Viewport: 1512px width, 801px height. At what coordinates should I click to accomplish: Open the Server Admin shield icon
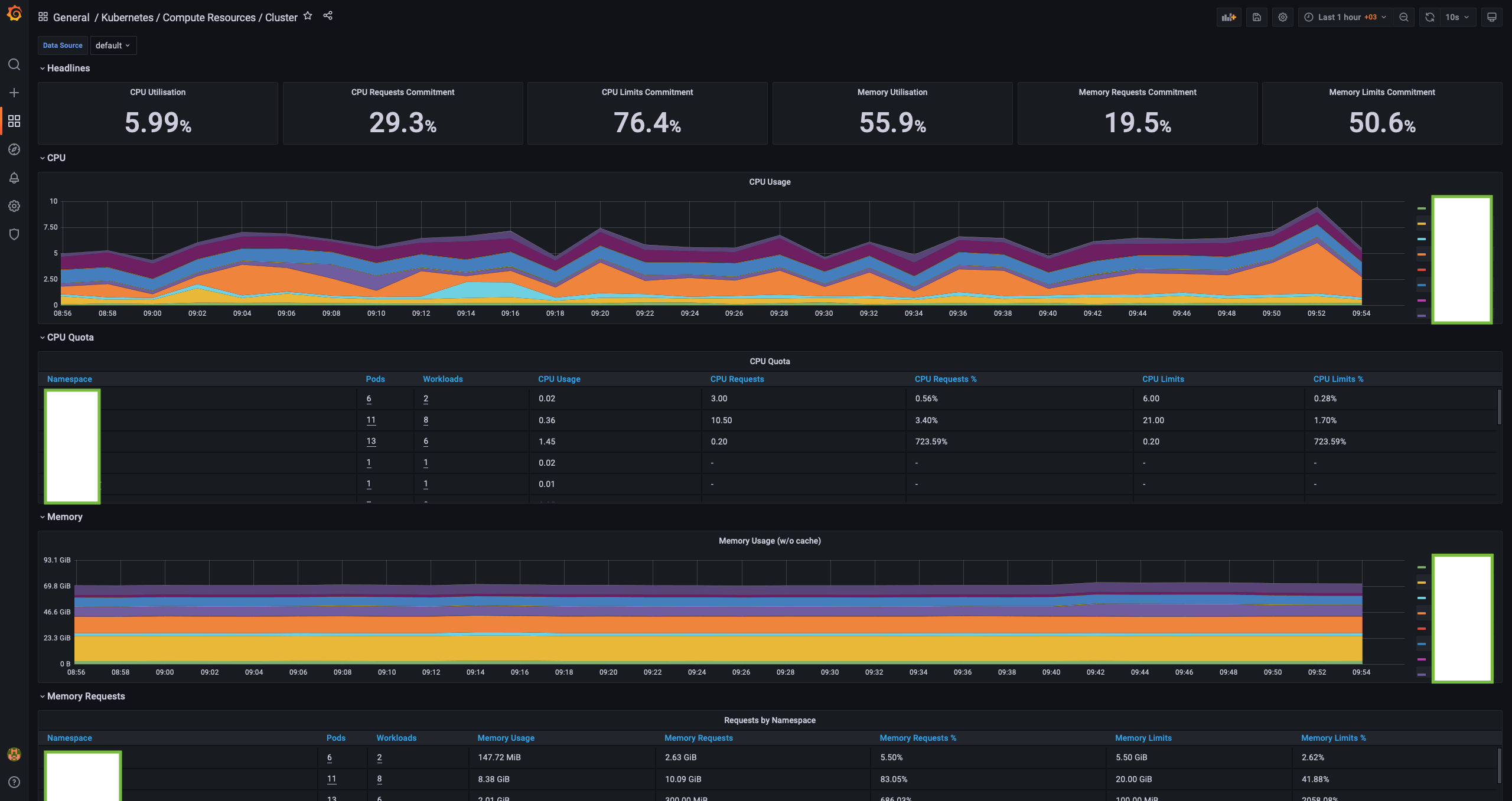(14, 234)
